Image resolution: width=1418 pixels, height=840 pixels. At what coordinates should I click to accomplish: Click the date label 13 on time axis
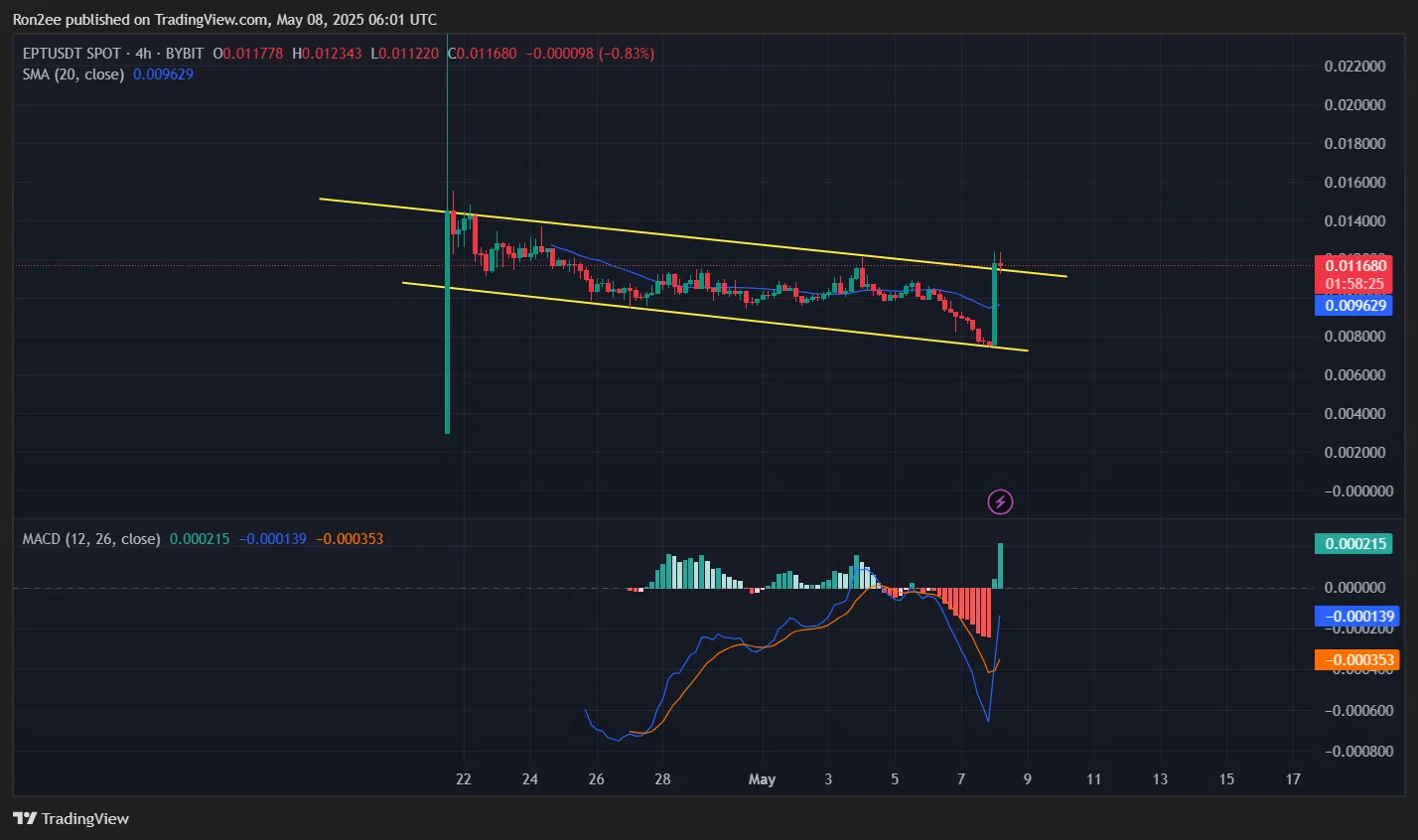pos(1160,779)
